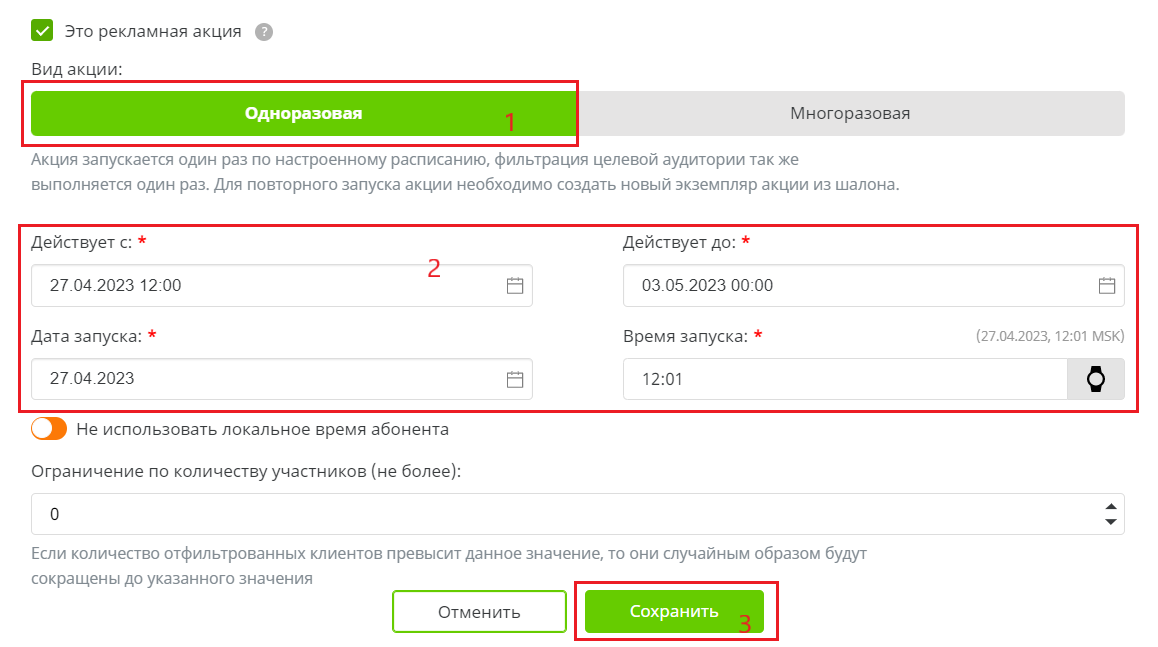Open calendar for 'Действует с' field

pyautogui.click(x=515, y=286)
